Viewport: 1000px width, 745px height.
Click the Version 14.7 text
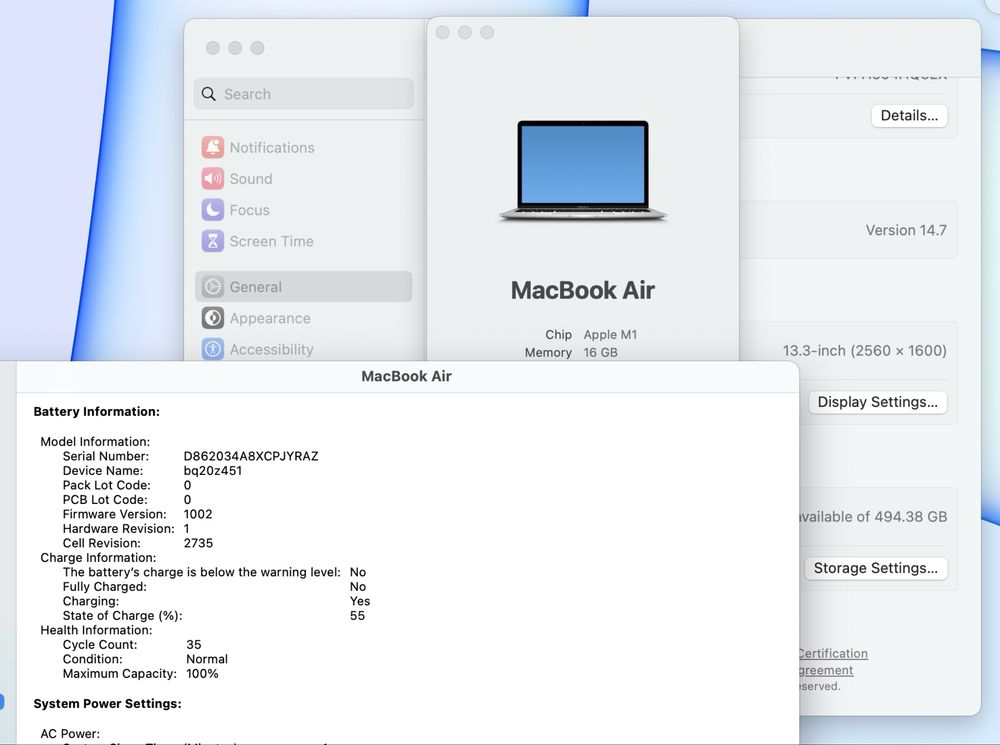point(906,230)
